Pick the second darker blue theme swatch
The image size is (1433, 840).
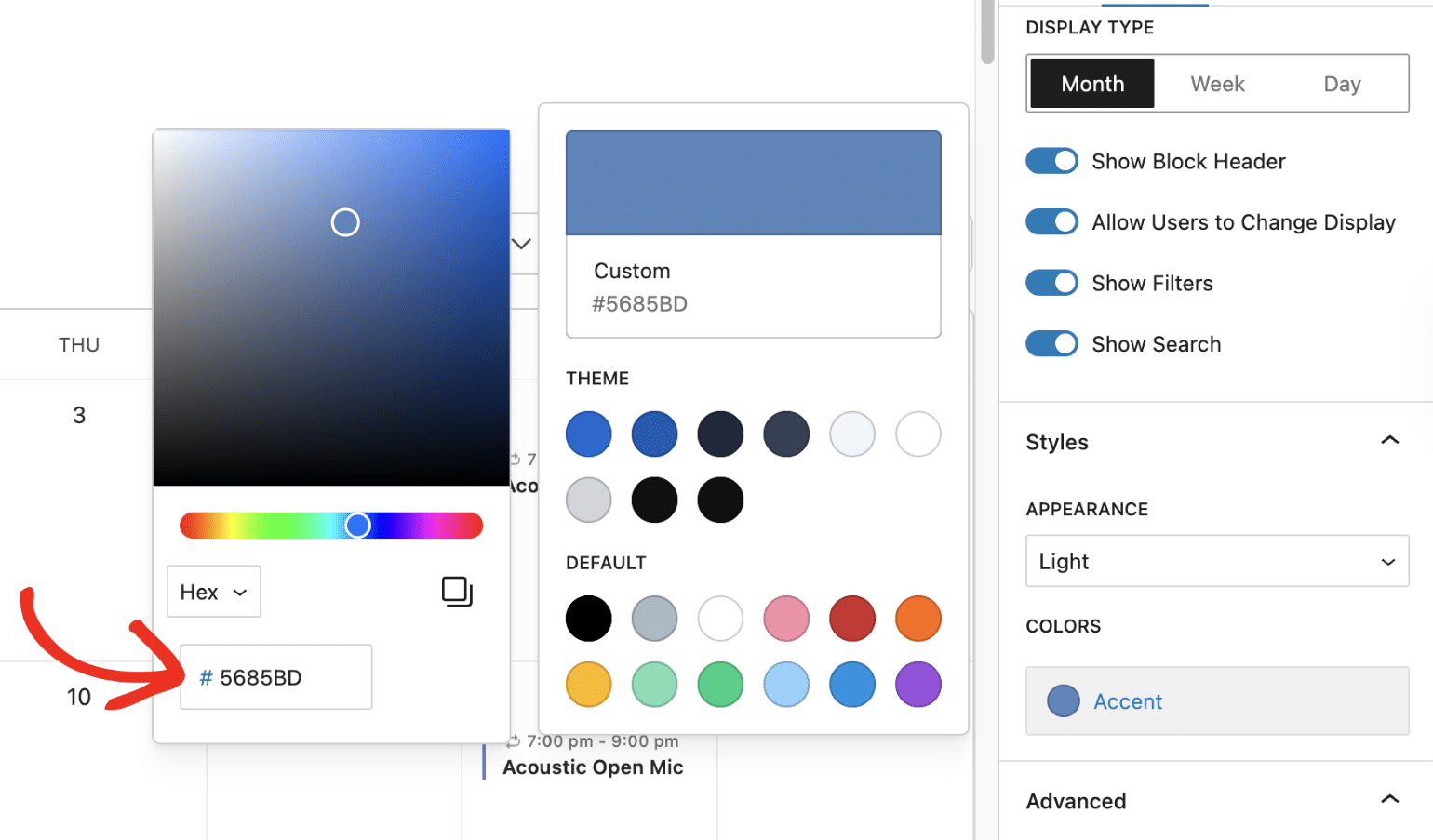pos(655,434)
